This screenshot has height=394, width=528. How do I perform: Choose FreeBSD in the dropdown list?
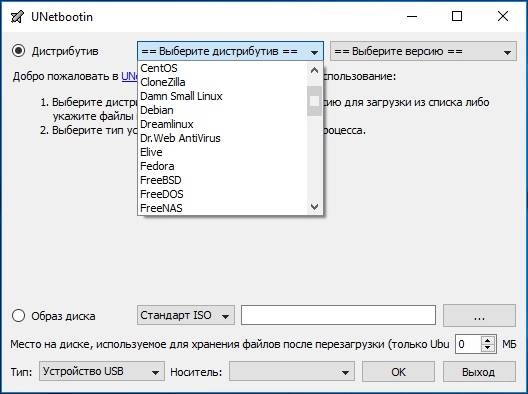click(223, 180)
